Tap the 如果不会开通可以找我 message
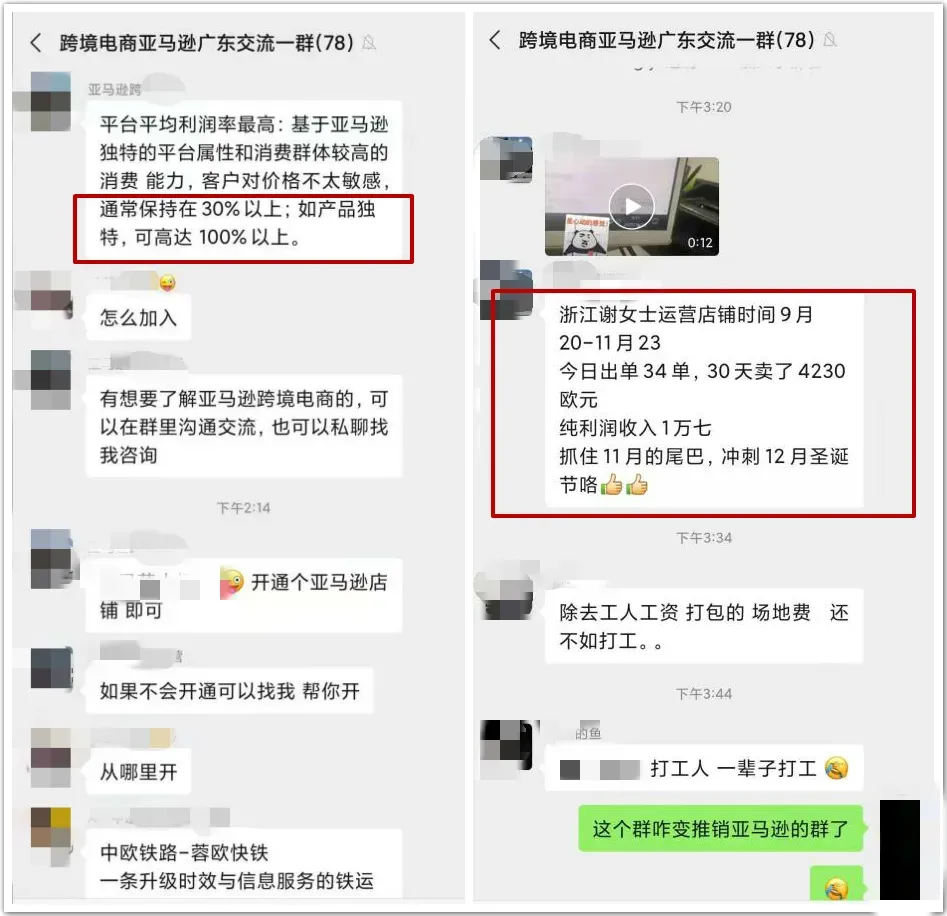The width and height of the screenshot is (947, 916). point(230,691)
